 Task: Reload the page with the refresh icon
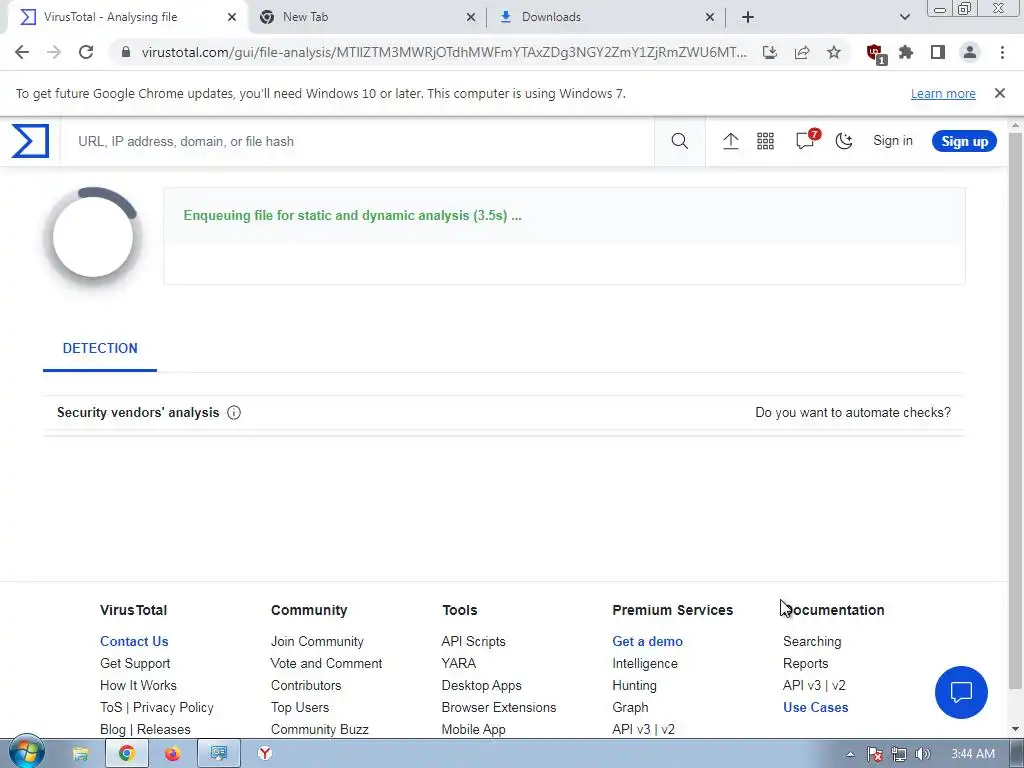86,52
